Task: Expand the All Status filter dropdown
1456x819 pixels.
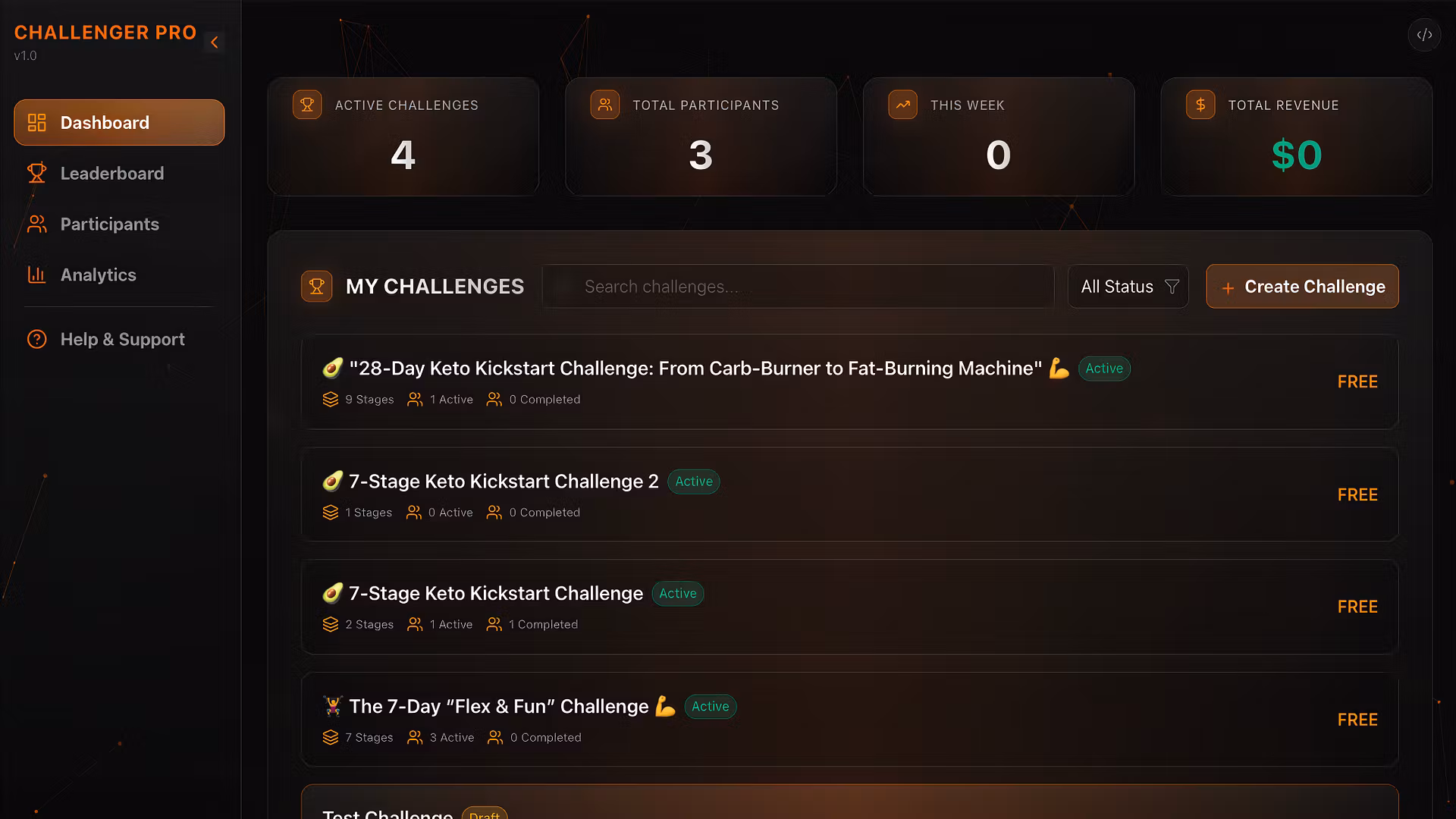Action: (1128, 287)
